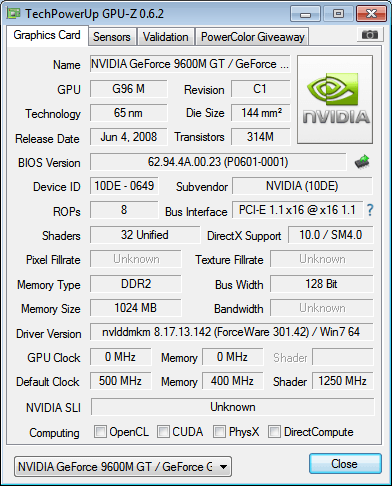Click the Default Clock field 500 MHz
The height and width of the screenshot is (486, 392).
coord(120,381)
